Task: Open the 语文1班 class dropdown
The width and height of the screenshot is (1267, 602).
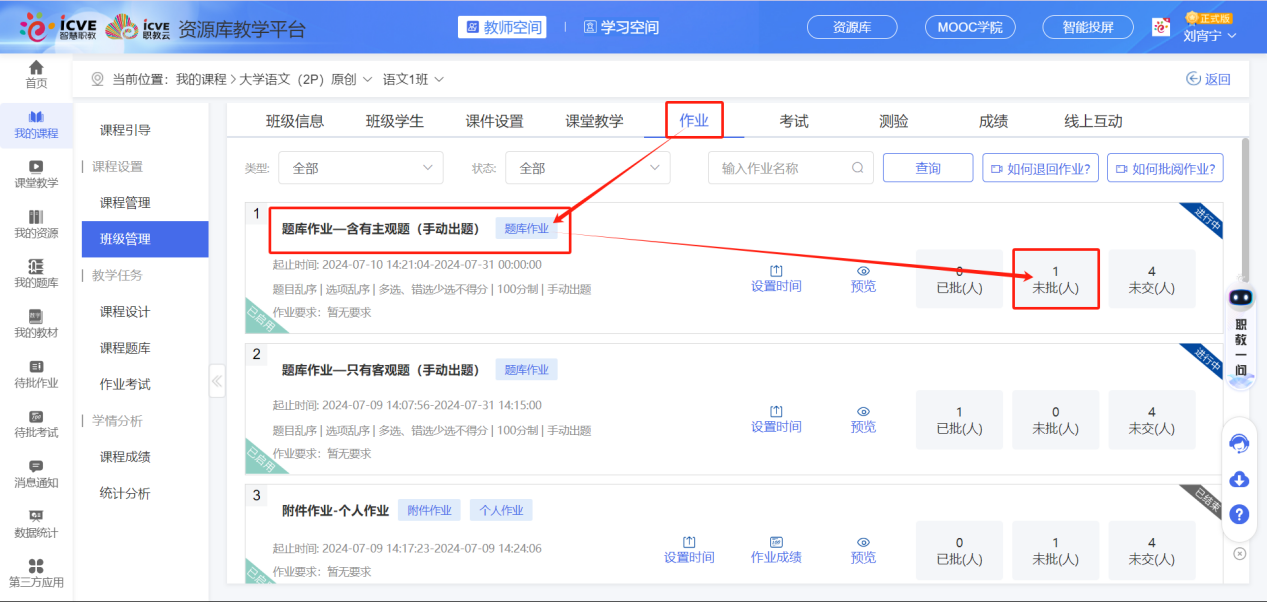Action: (414, 79)
